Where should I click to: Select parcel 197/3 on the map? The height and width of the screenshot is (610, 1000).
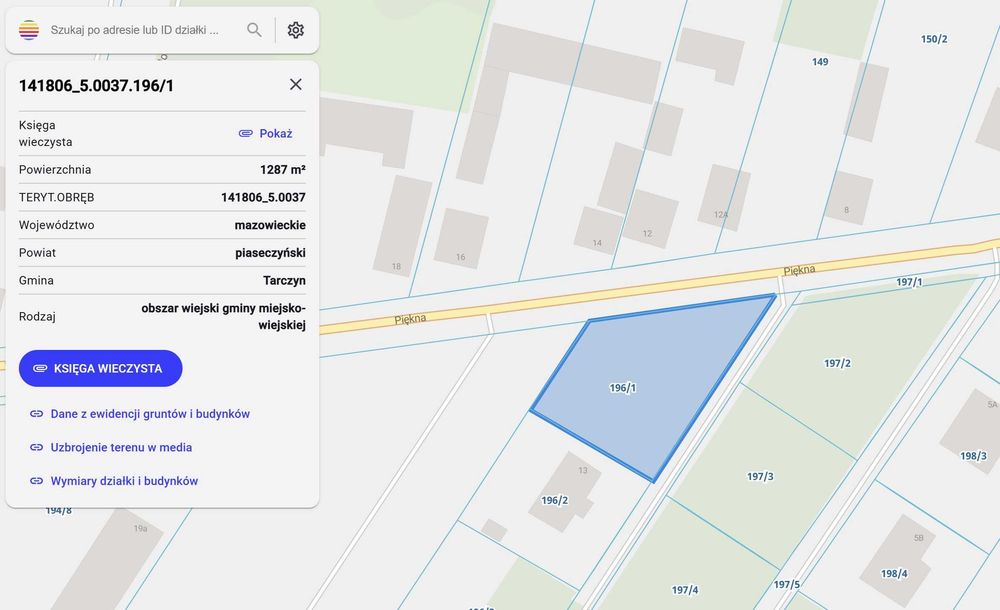point(760,477)
